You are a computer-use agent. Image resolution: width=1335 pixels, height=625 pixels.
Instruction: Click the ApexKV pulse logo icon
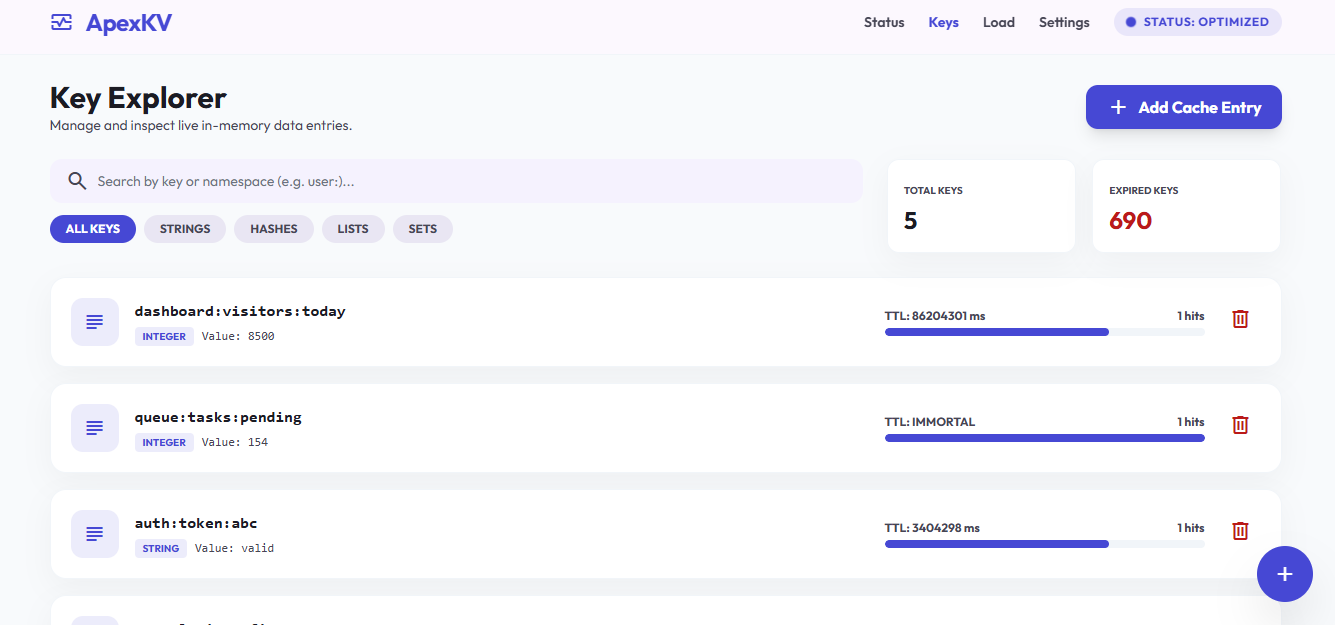[62, 22]
